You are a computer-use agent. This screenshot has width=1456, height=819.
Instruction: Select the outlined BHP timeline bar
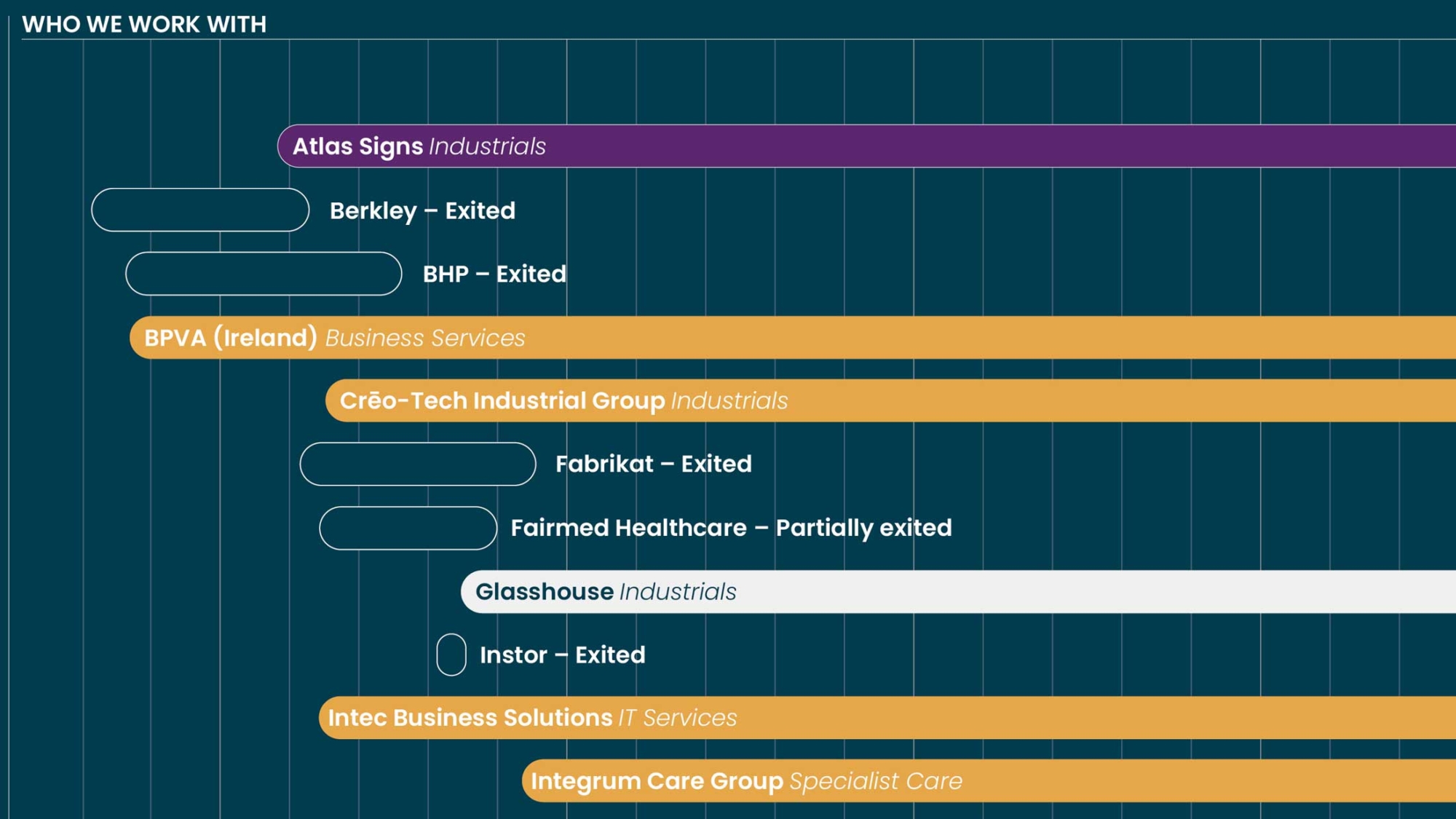[264, 274]
